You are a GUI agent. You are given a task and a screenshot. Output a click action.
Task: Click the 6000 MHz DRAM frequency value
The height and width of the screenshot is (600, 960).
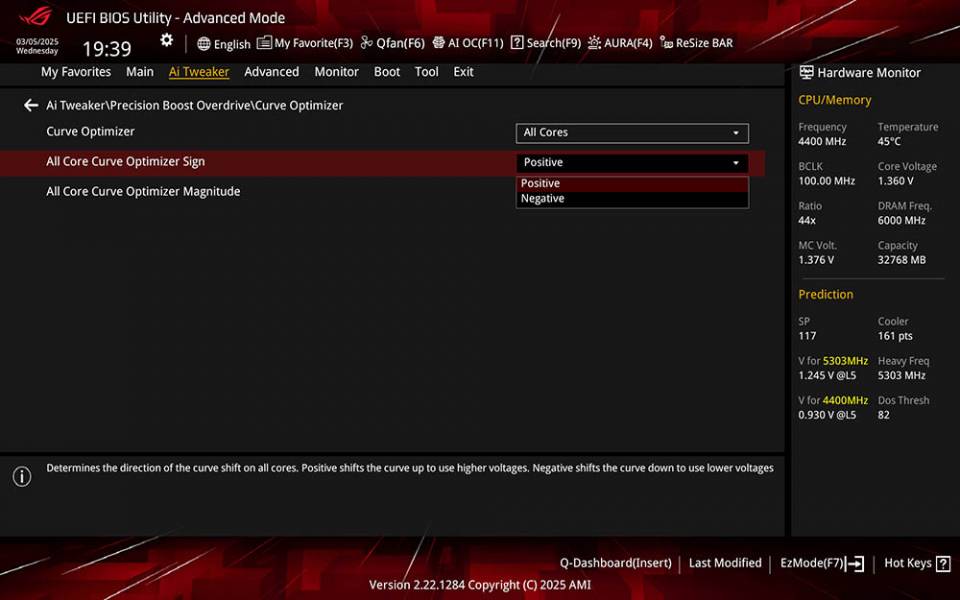point(902,220)
